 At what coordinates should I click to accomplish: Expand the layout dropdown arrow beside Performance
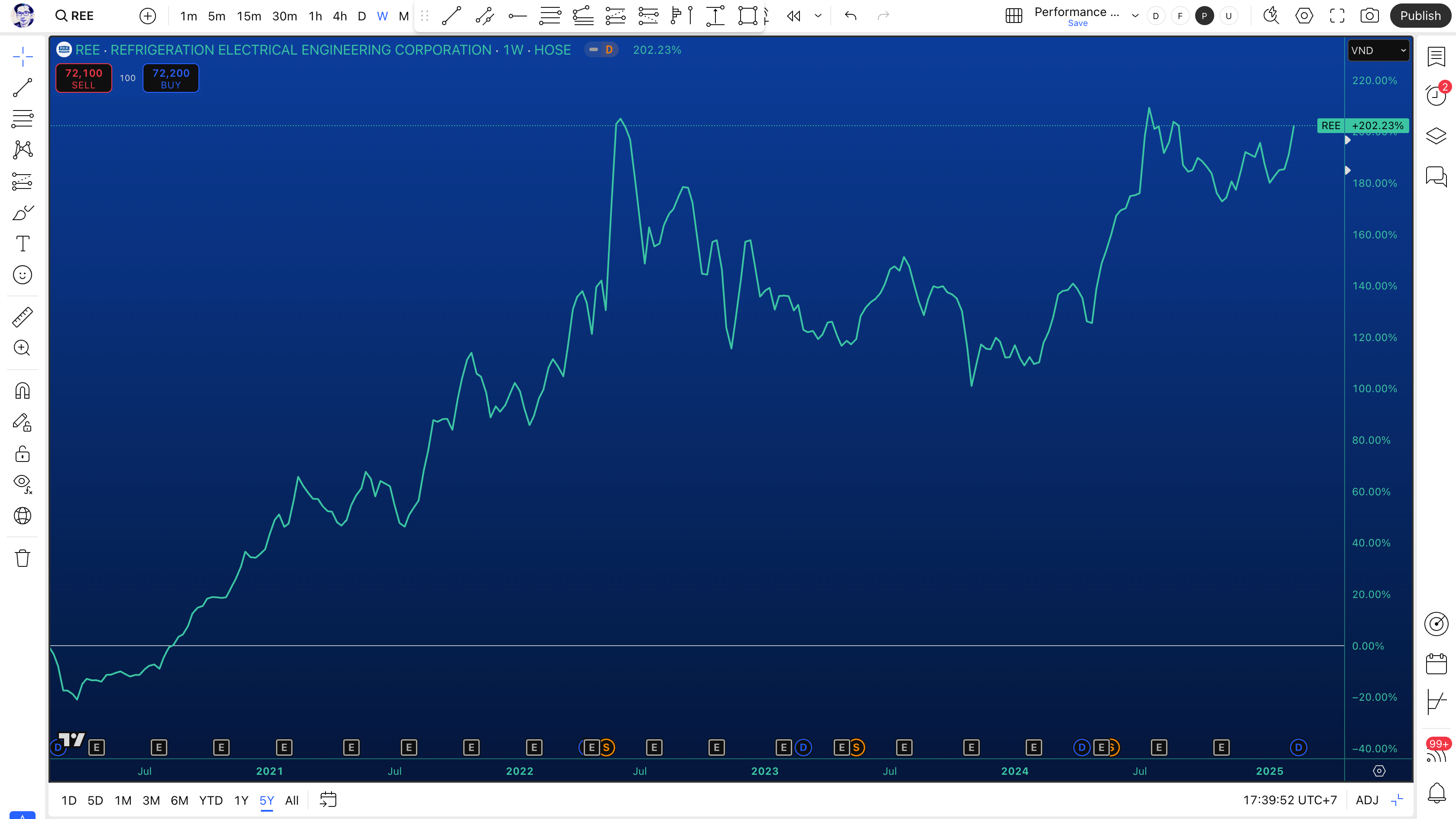click(x=1135, y=16)
